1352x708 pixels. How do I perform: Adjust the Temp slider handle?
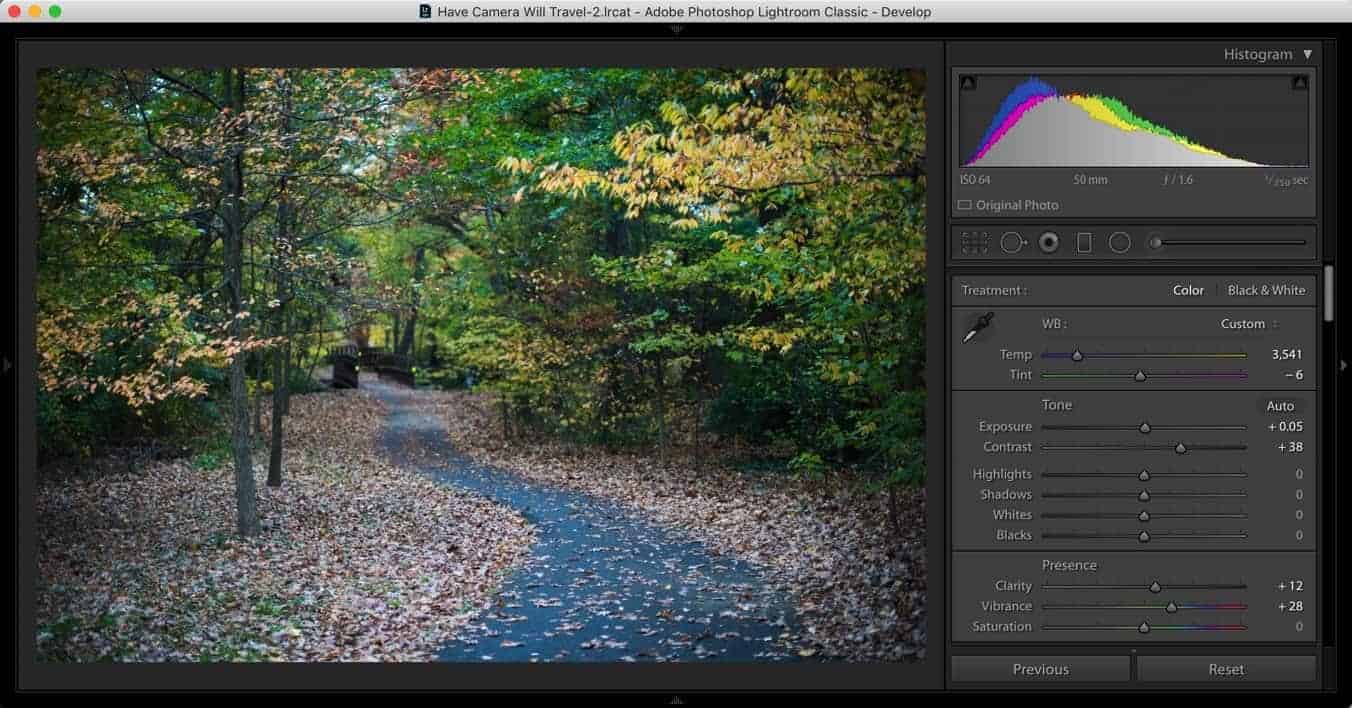click(x=1077, y=355)
